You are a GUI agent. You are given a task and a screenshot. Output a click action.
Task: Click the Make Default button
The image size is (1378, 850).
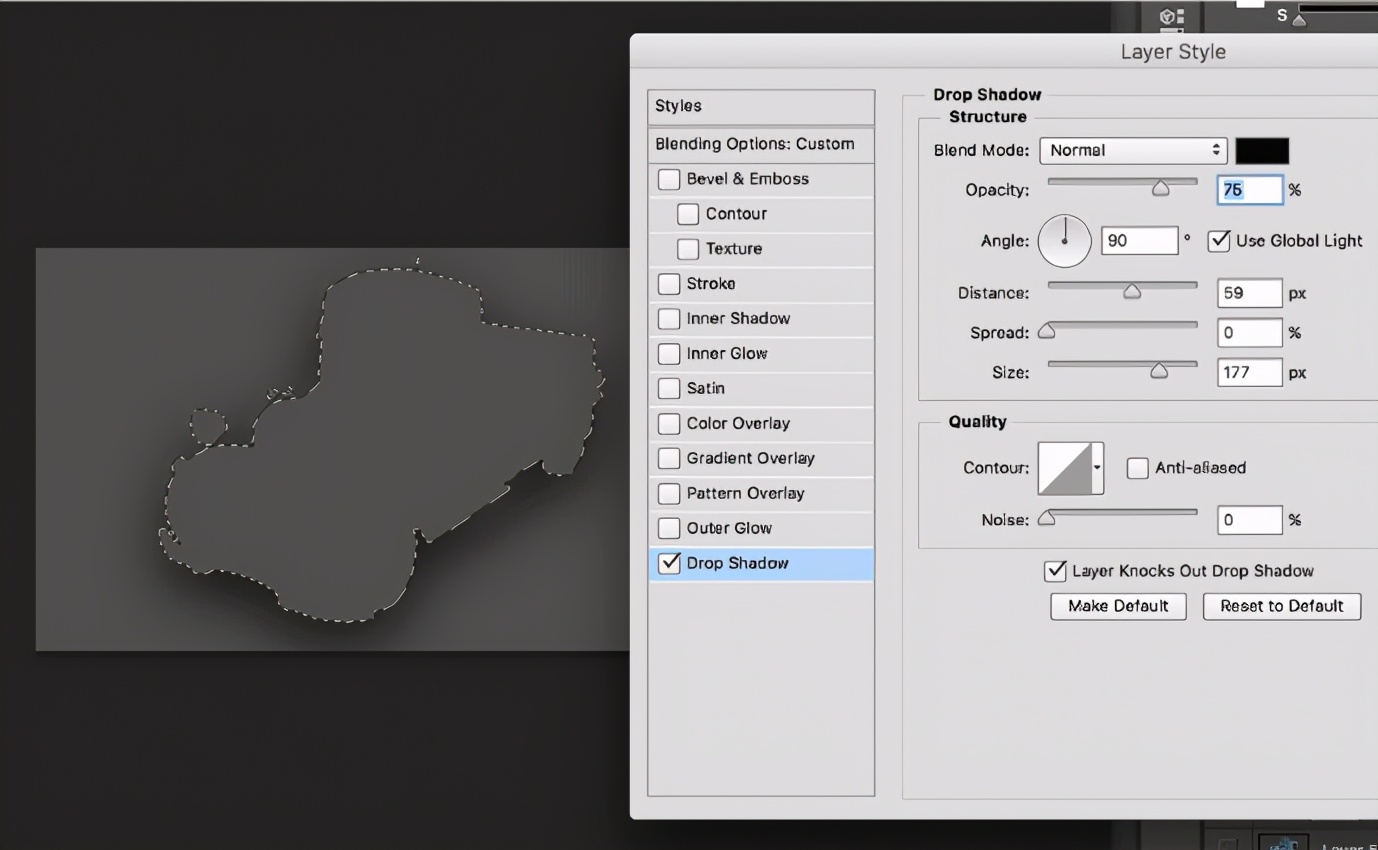1118,606
